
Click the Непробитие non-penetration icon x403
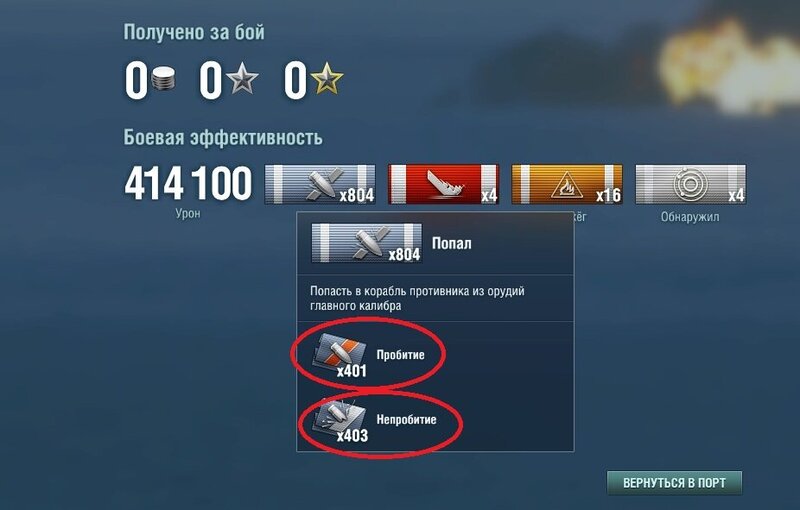pyautogui.click(x=339, y=421)
